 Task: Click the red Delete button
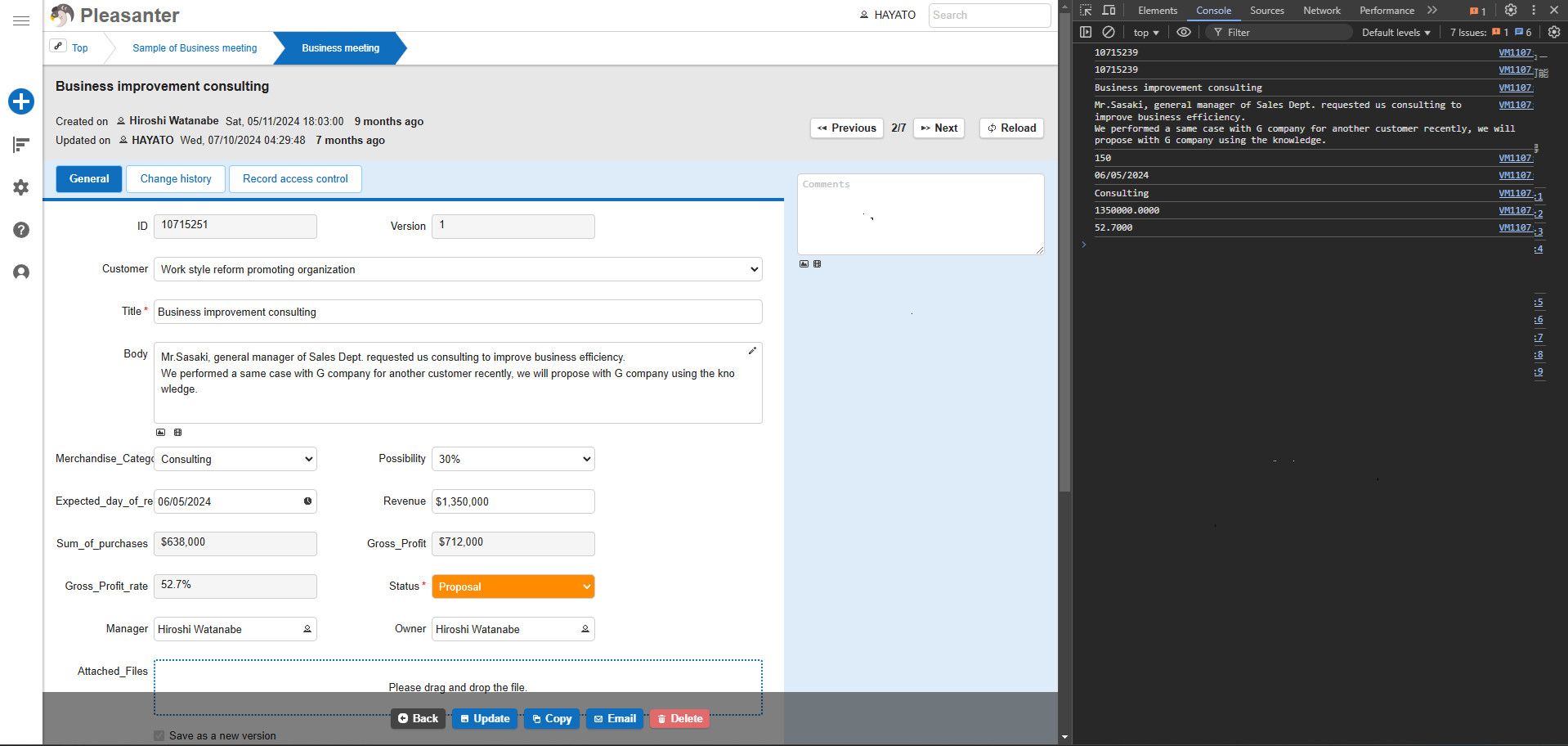[680, 719]
